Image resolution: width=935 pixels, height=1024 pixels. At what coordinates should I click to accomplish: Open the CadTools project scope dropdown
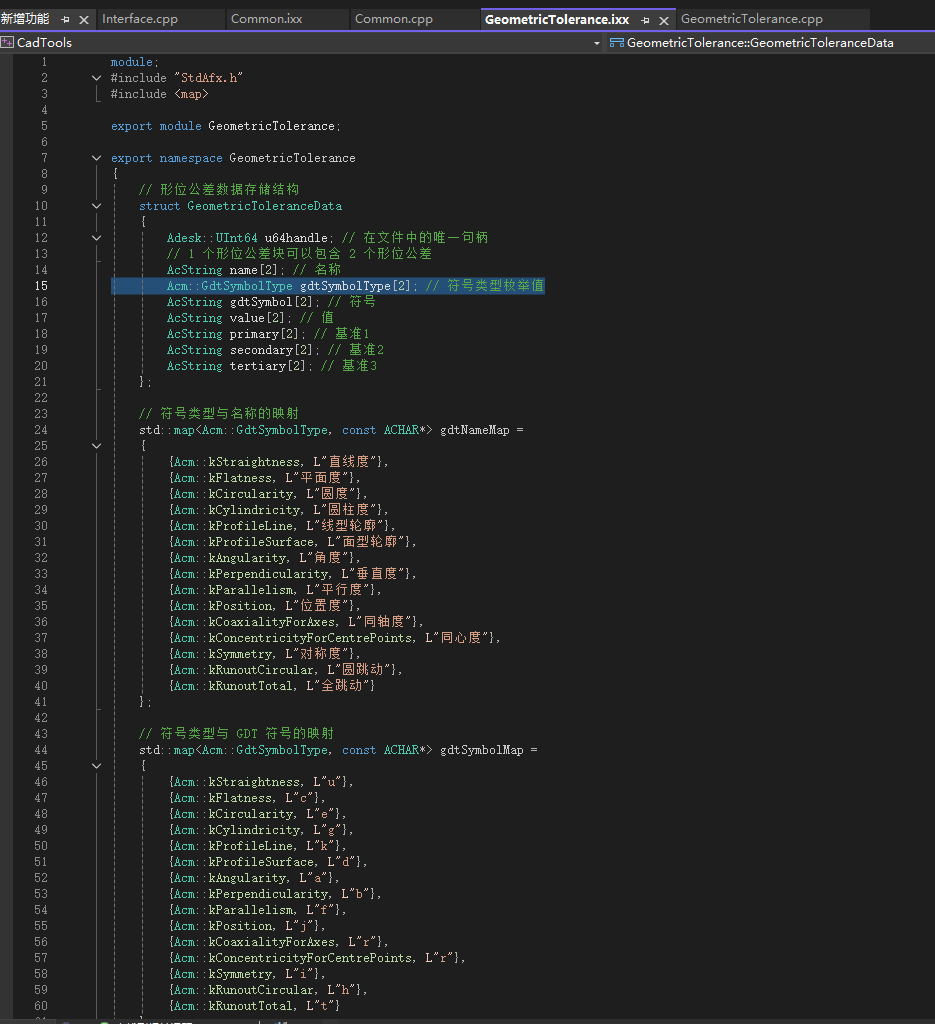(x=596, y=43)
